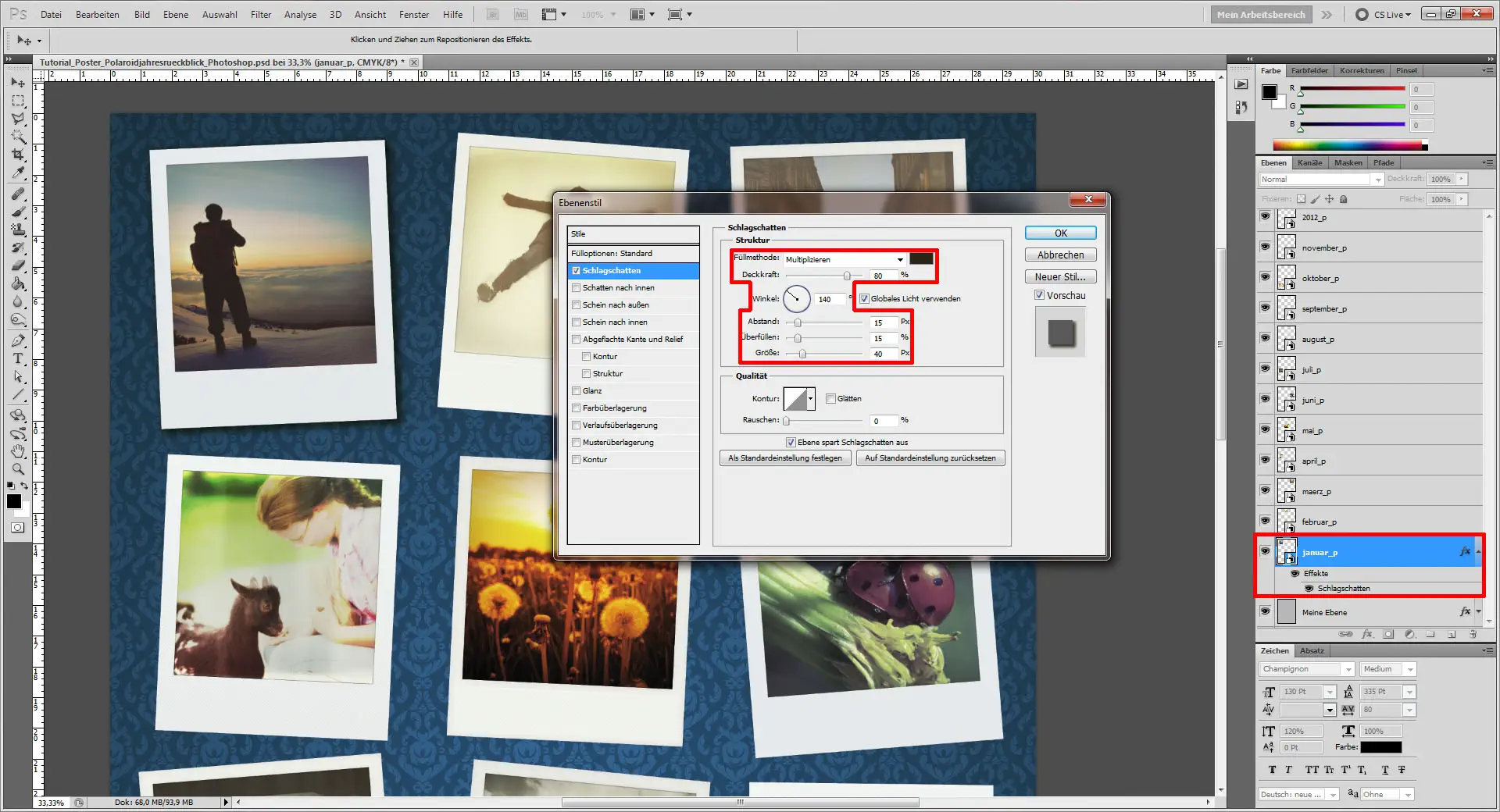Click the Neuer Stil button

coord(1059,276)
